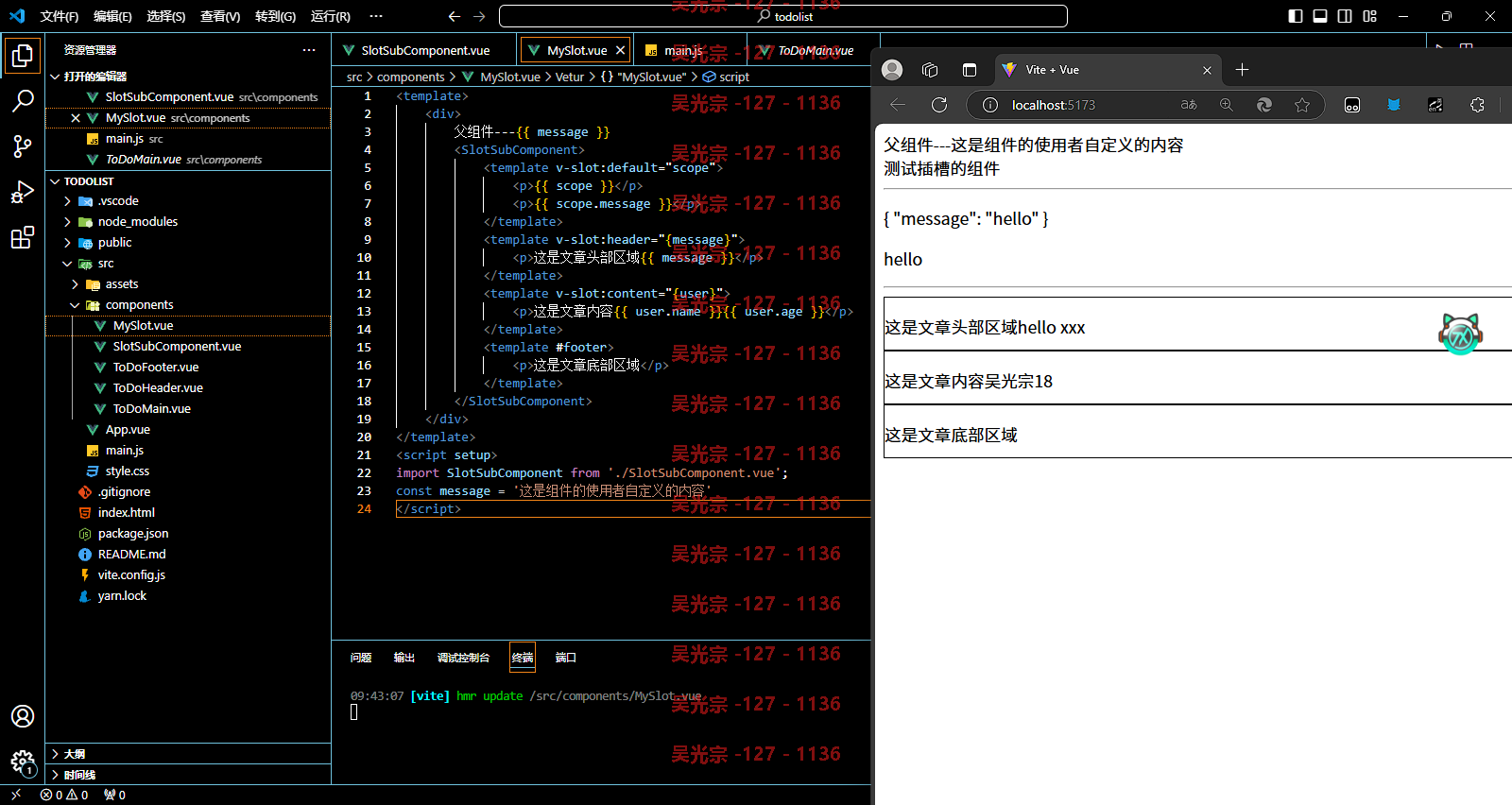Open package.json in file tree
This screenshot has height=805, width=1512.
point(133,534)
